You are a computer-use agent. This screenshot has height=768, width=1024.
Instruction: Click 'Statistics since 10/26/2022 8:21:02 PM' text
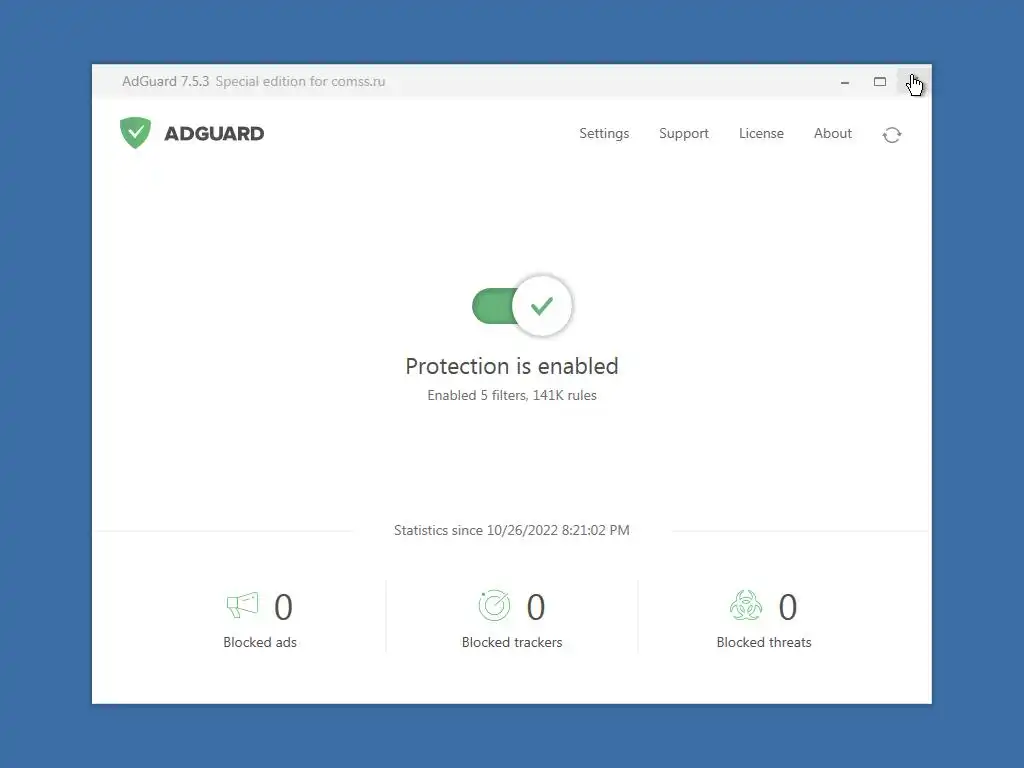point(511,530)
